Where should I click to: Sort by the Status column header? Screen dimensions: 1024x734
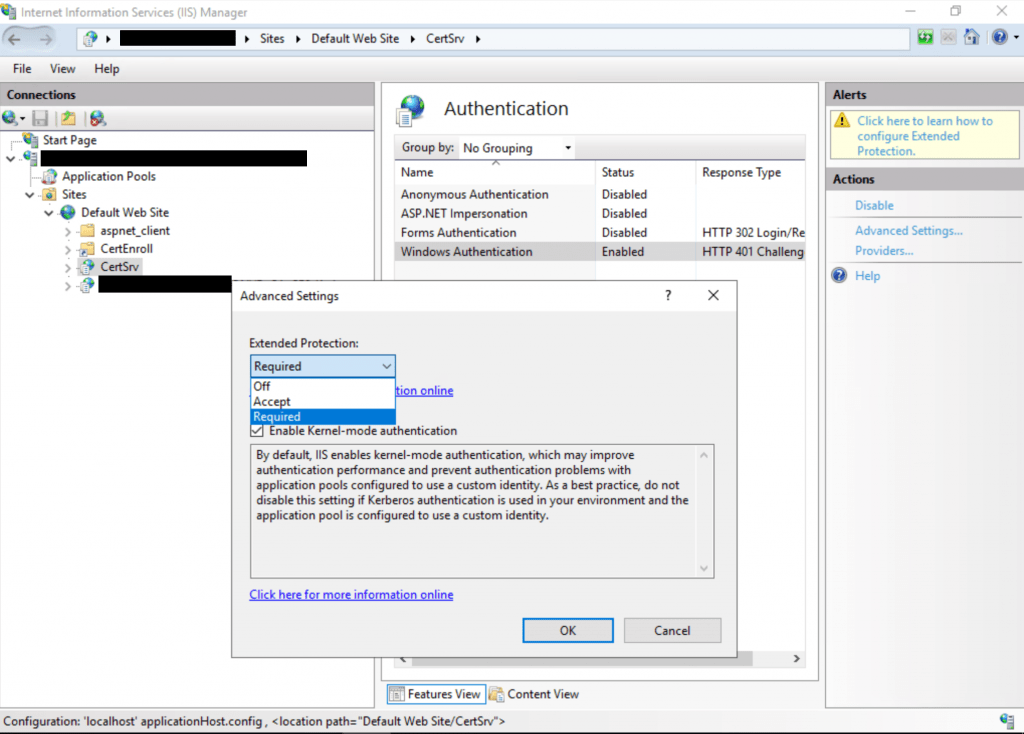point(645,172)
